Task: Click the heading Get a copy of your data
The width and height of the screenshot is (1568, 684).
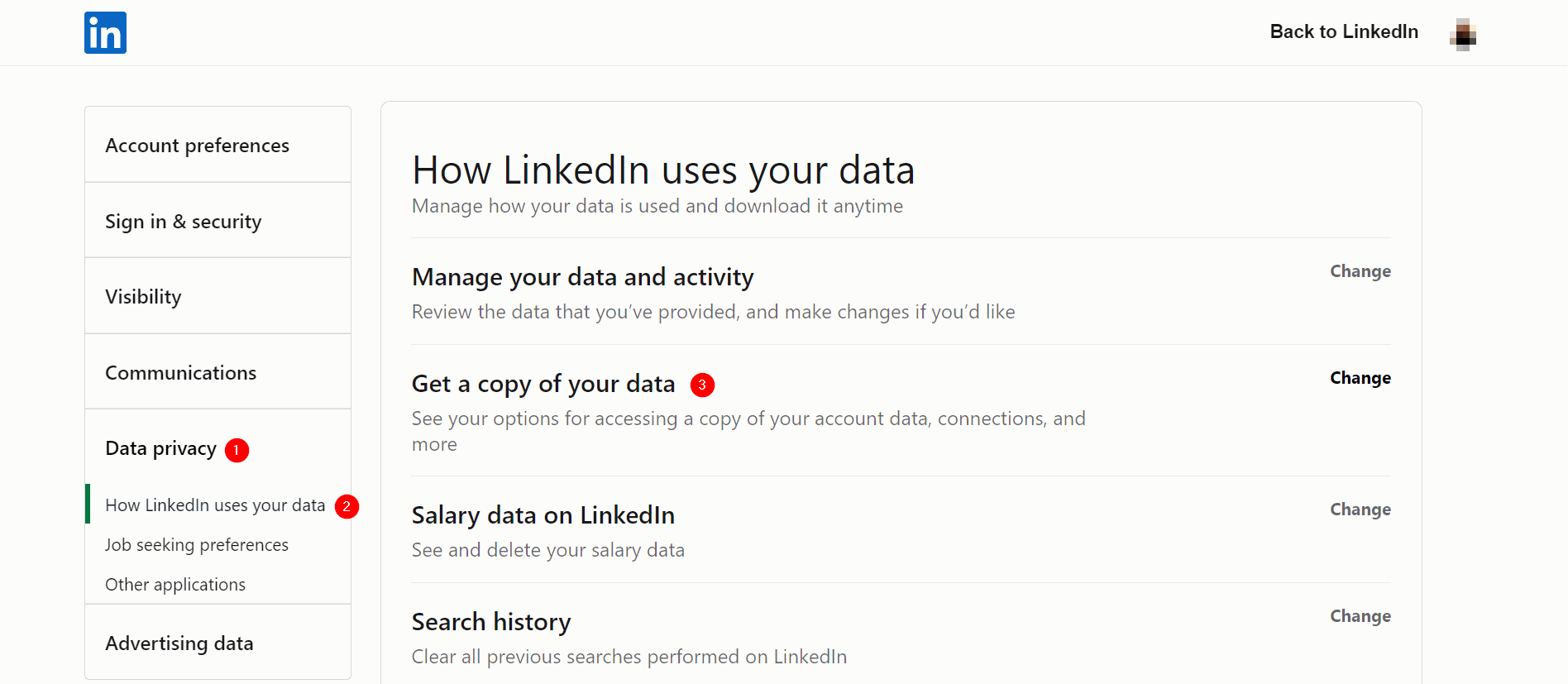Action: coord(543,384)
